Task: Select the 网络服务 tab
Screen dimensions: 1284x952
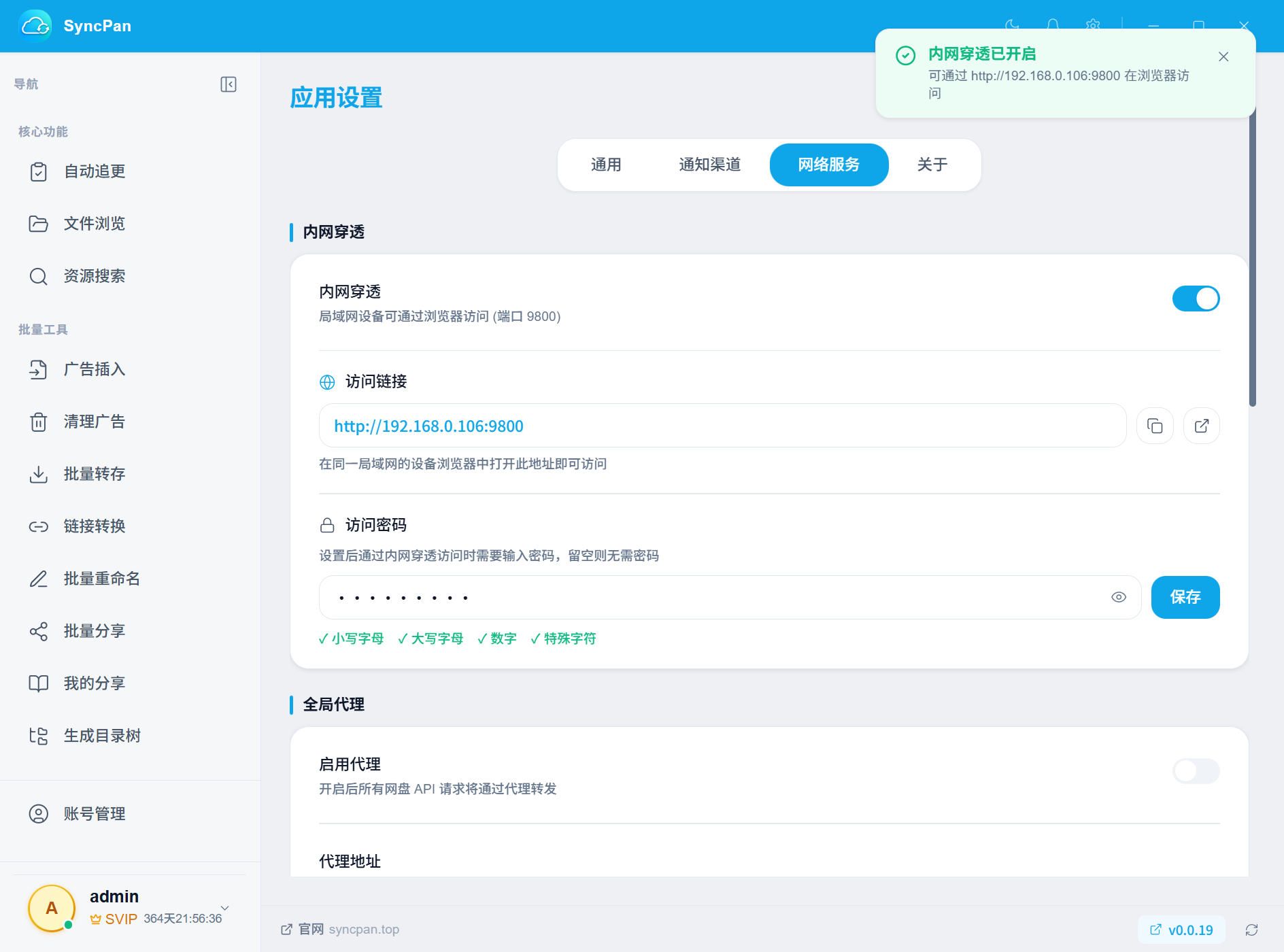Action: coord(829,165)
